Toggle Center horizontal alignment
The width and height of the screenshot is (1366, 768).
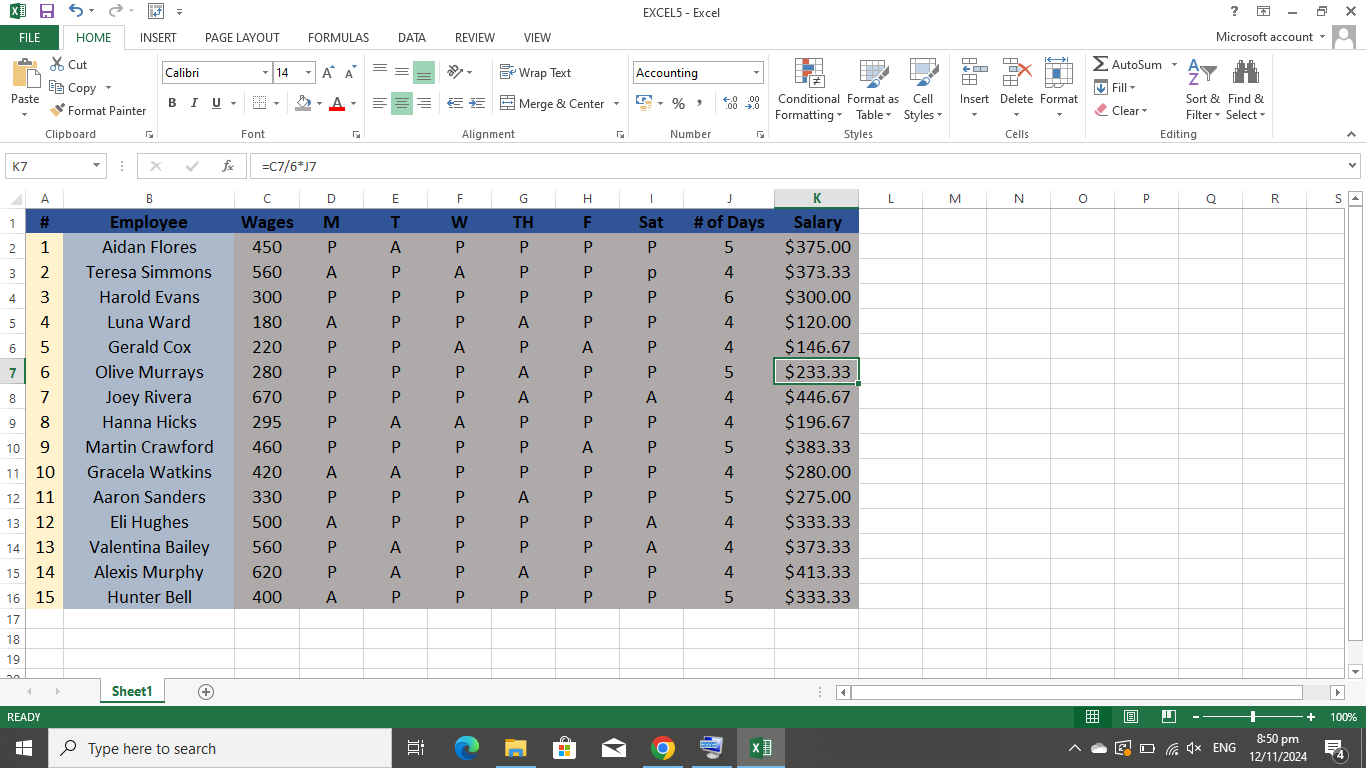pos(402,103)
